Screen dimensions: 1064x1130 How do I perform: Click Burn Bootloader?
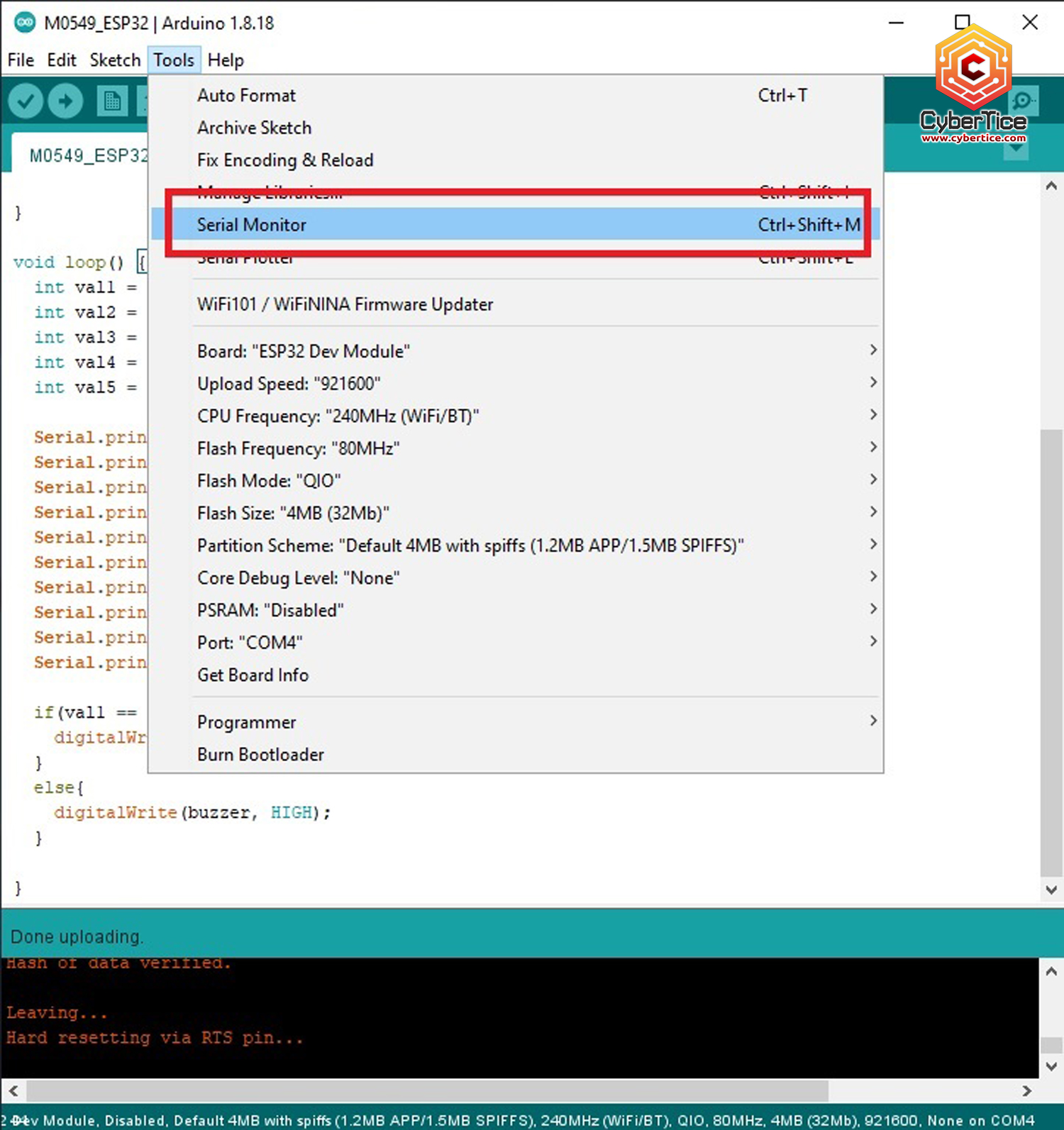point(260,755)
